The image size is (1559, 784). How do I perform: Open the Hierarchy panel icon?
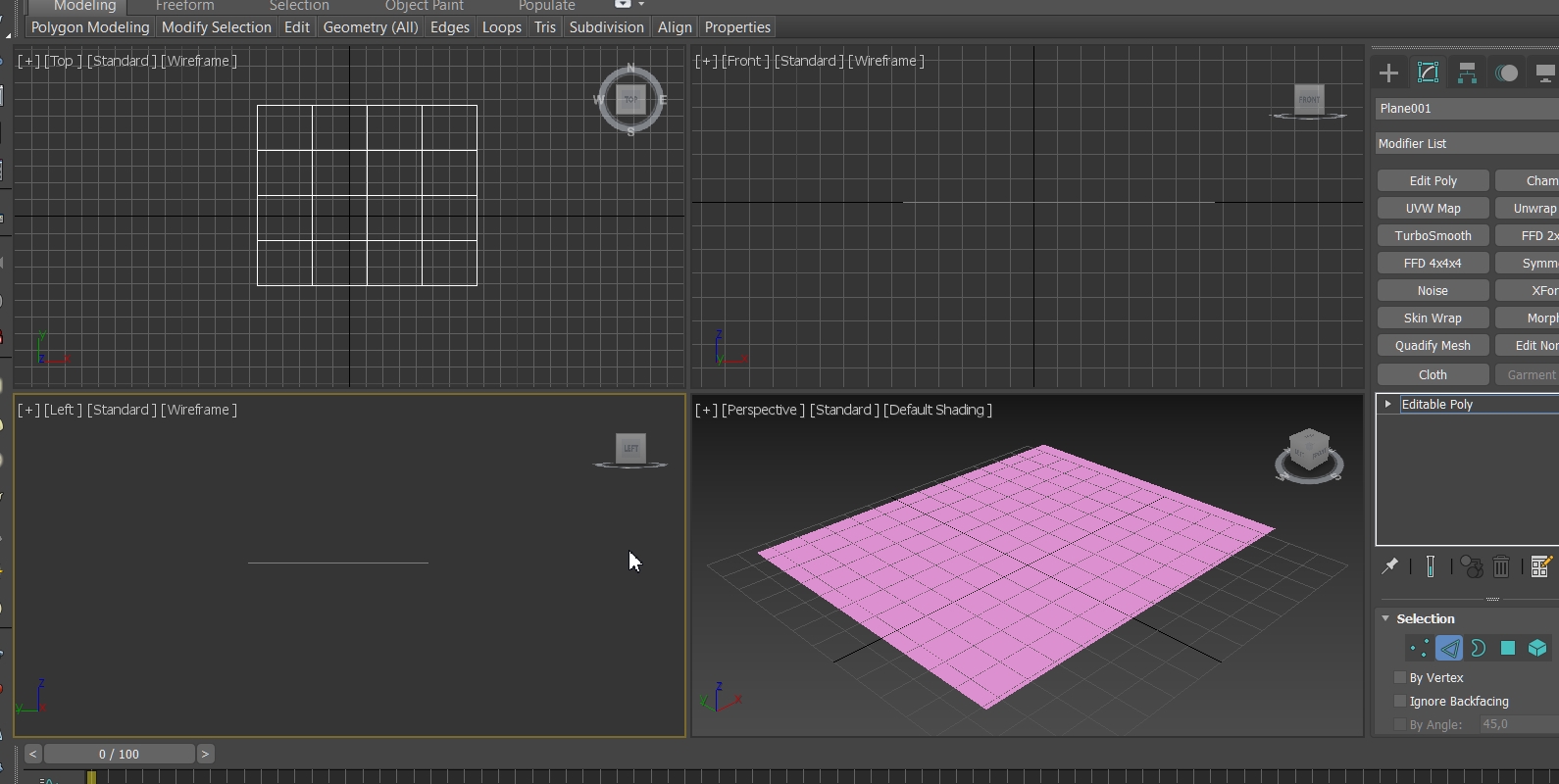[x=1467, y=73]
